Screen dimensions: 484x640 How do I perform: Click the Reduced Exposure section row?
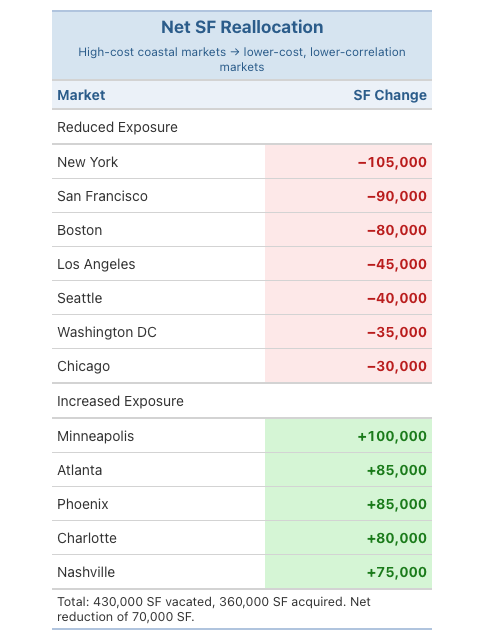(242, 127)
